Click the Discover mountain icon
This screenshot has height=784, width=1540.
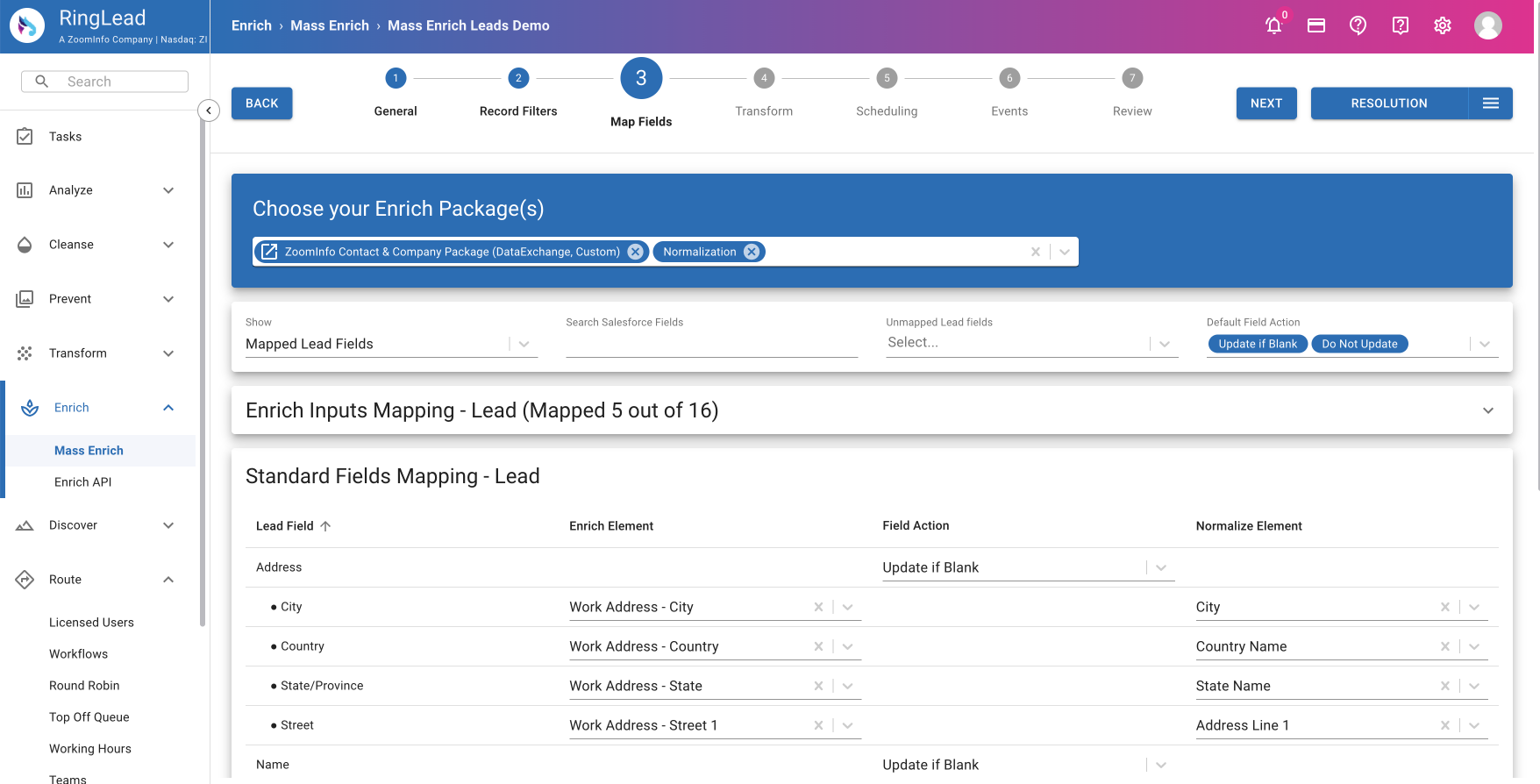(x=25, y=525)
